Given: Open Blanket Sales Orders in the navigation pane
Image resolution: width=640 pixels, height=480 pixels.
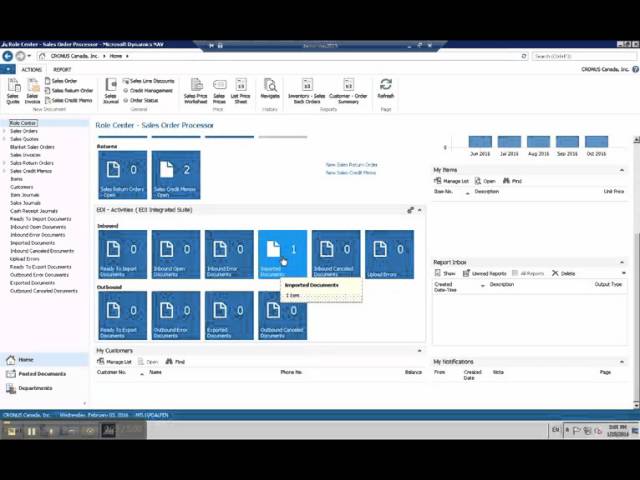Looking at the screenshot, I should pyautogui.click(x=32, y=147).
